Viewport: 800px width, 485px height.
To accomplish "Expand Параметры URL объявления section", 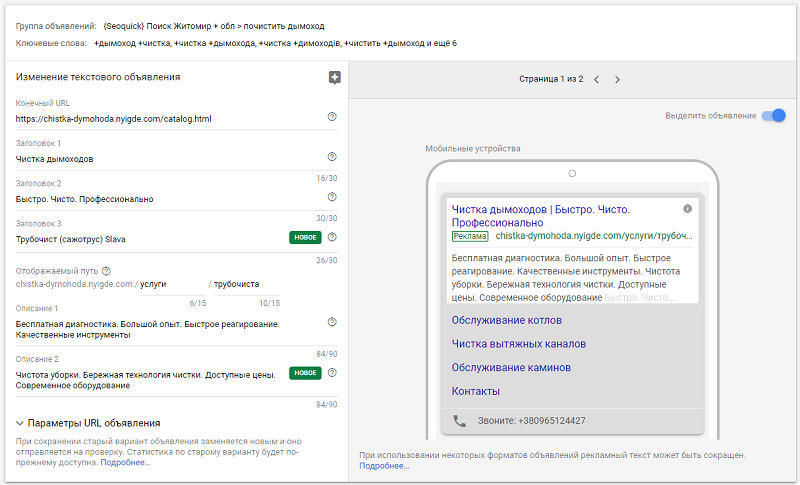I will pyautogui.click(x=88, y=423).
